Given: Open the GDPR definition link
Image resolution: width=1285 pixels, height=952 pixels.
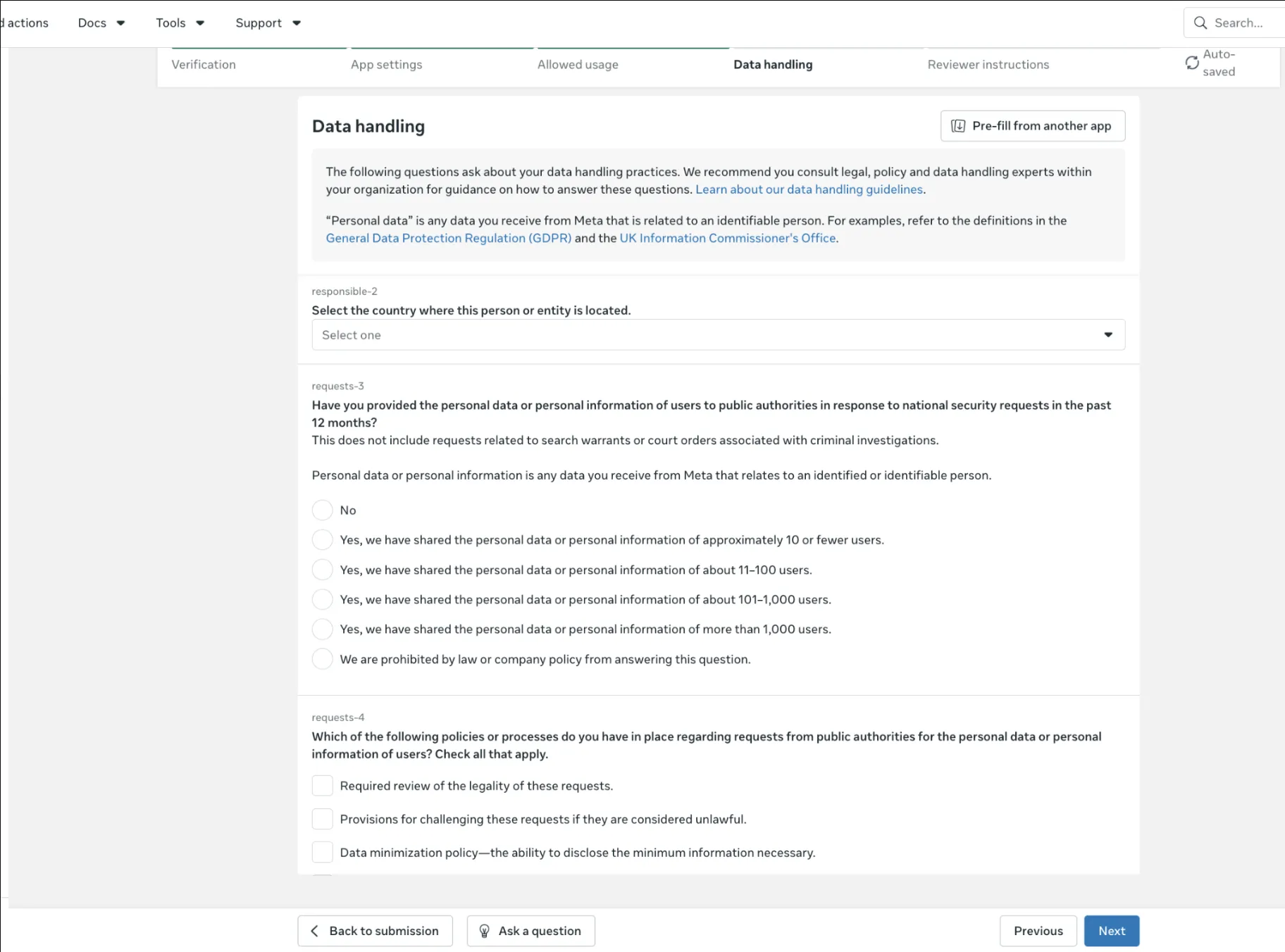Looking at the screenshot, I should click(448, 238).
